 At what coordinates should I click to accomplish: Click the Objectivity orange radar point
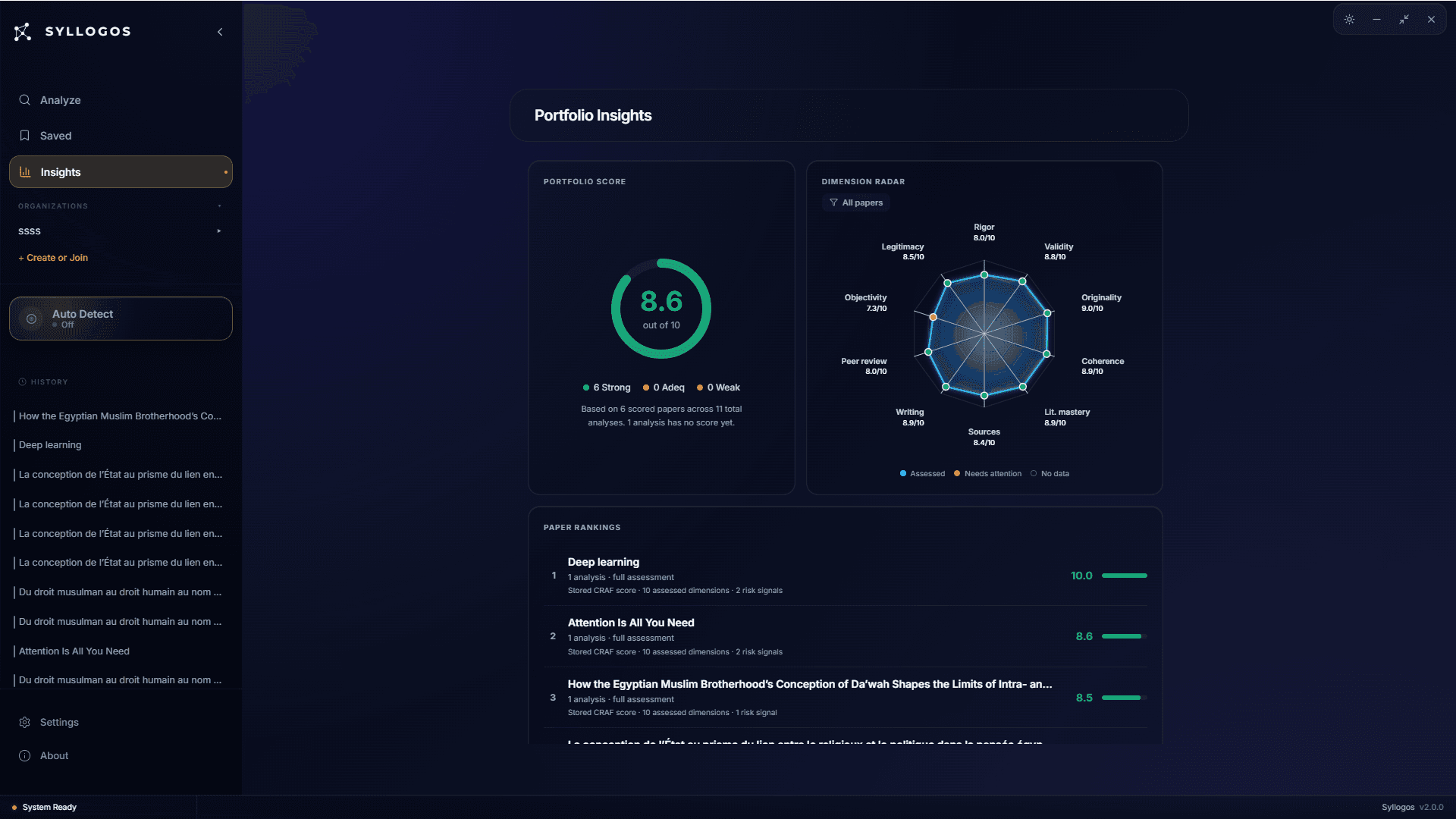[x=933, y=317]
